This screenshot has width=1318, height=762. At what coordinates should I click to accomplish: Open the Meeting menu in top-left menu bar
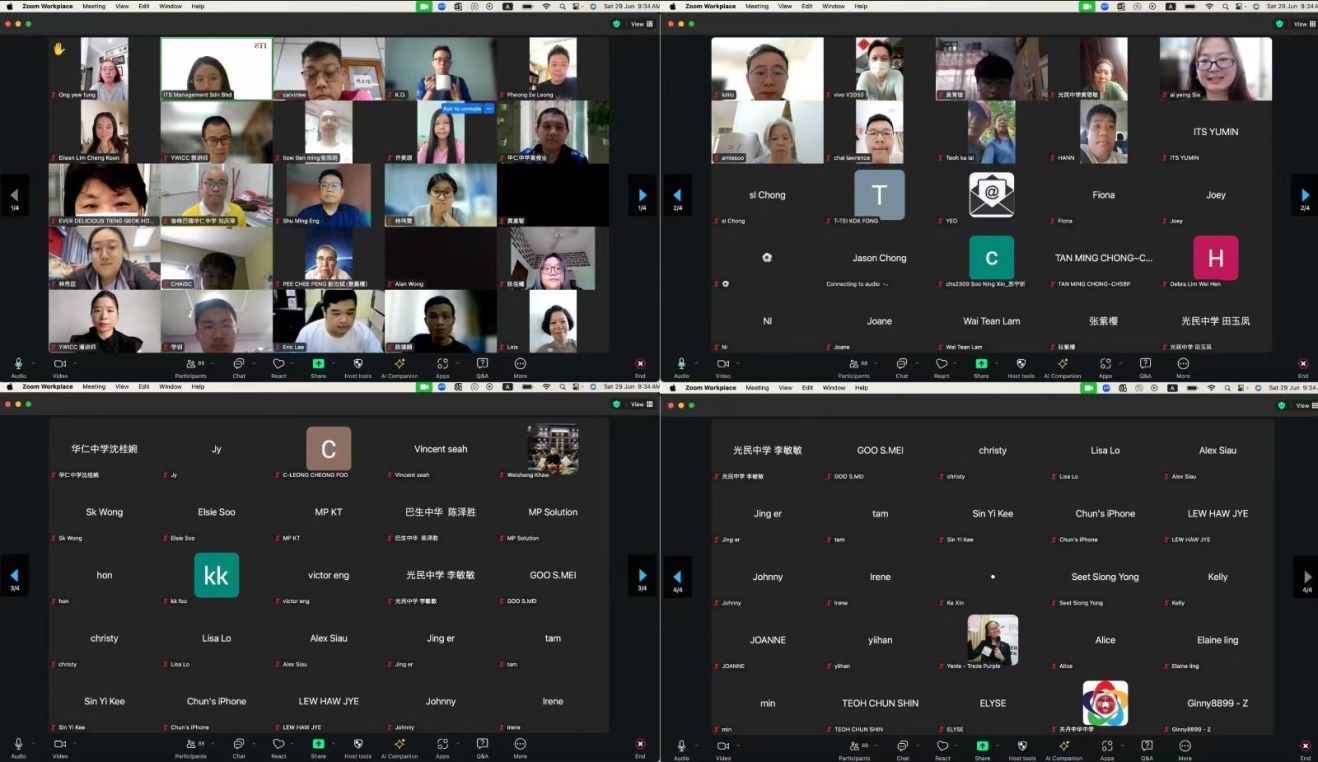[94, 6]
